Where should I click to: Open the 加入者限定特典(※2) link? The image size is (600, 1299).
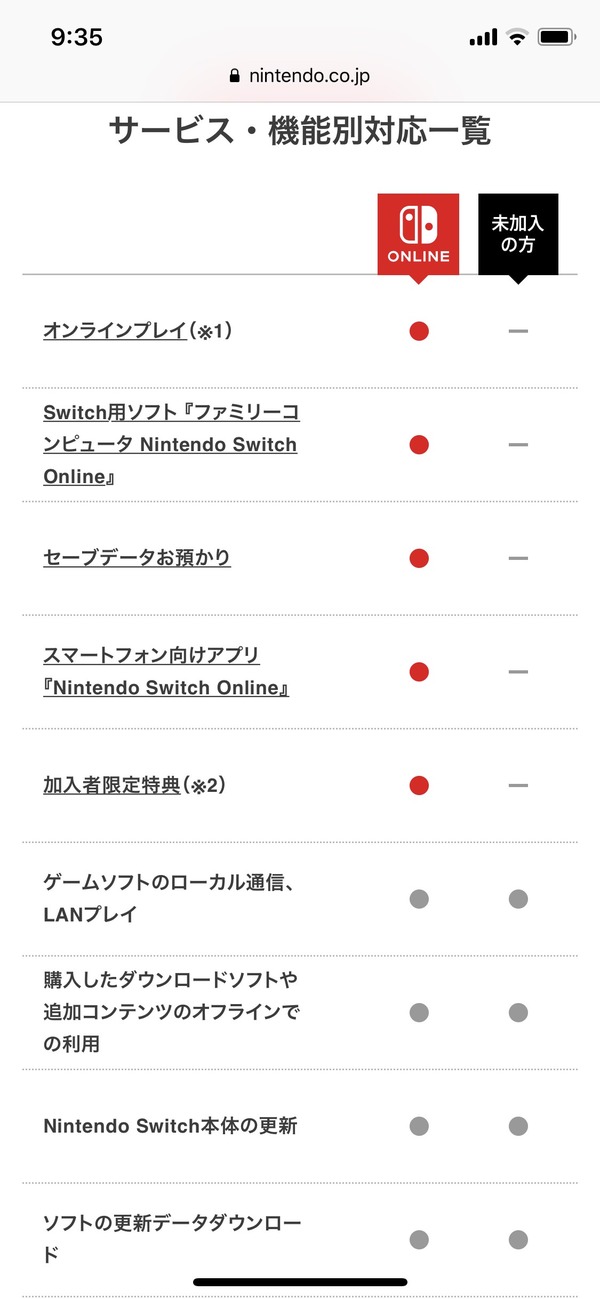[x=135, y=785]
